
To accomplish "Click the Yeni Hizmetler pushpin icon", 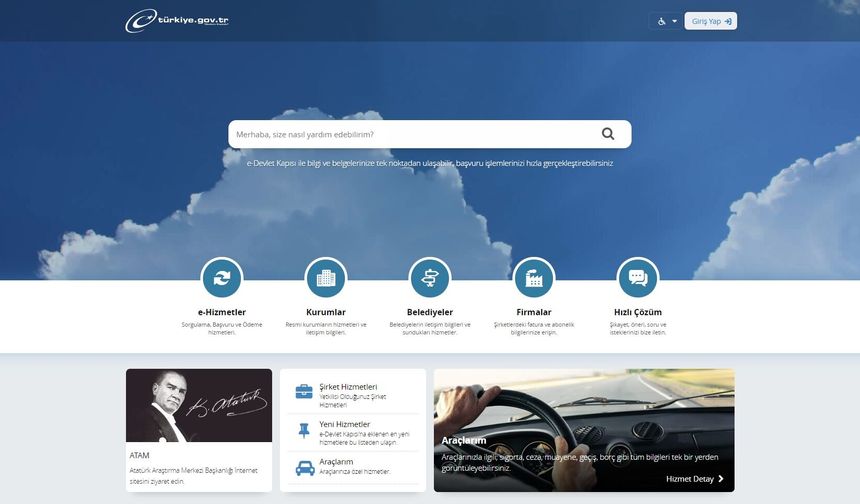I will coord(304,431).
